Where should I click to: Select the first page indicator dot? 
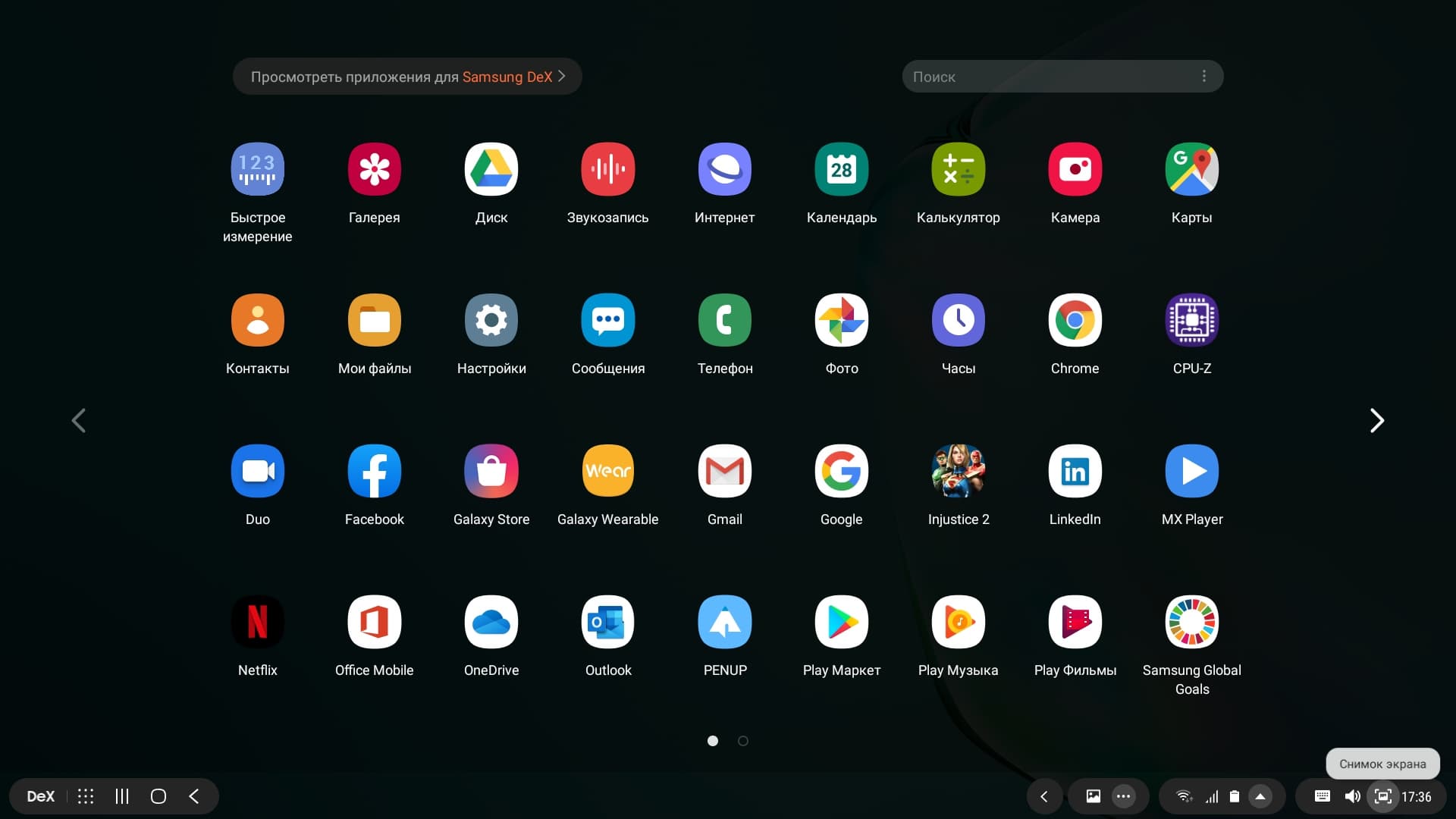pyautogui.click(x=713, y=741)
